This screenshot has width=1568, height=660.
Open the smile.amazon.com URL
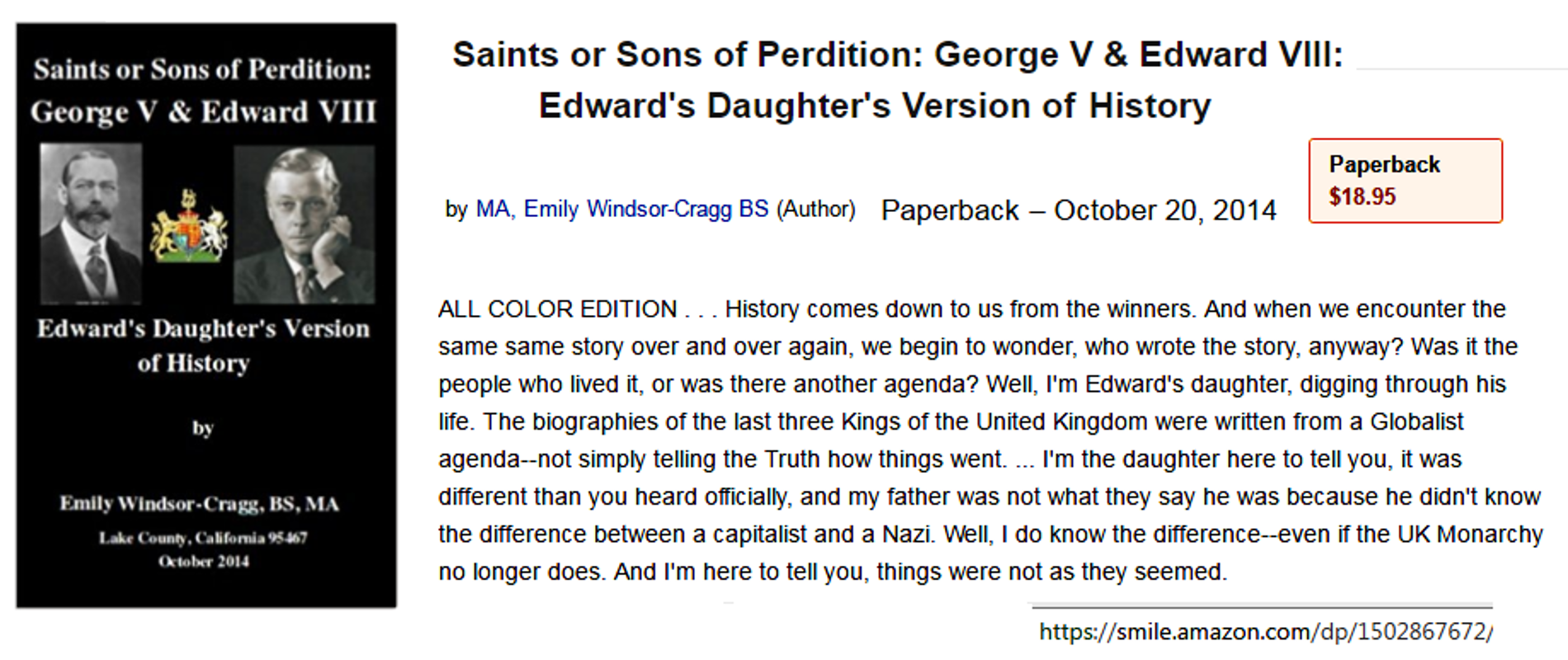(x=1265, y=632)
